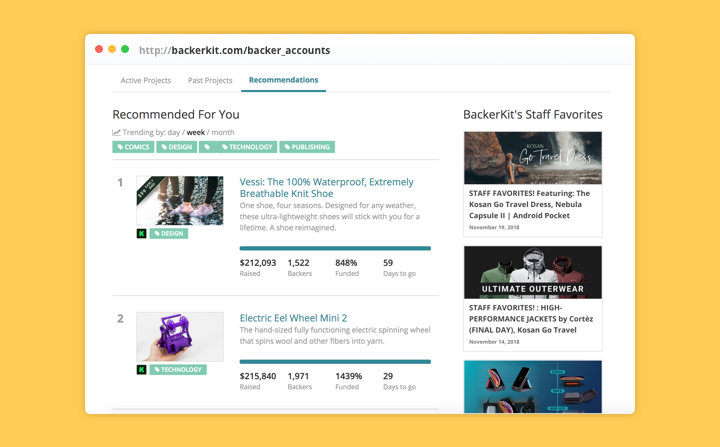This screenshot has width=720, height=447.
Task: Open the Active Projects tab
Action: click(x=146, y=80)
